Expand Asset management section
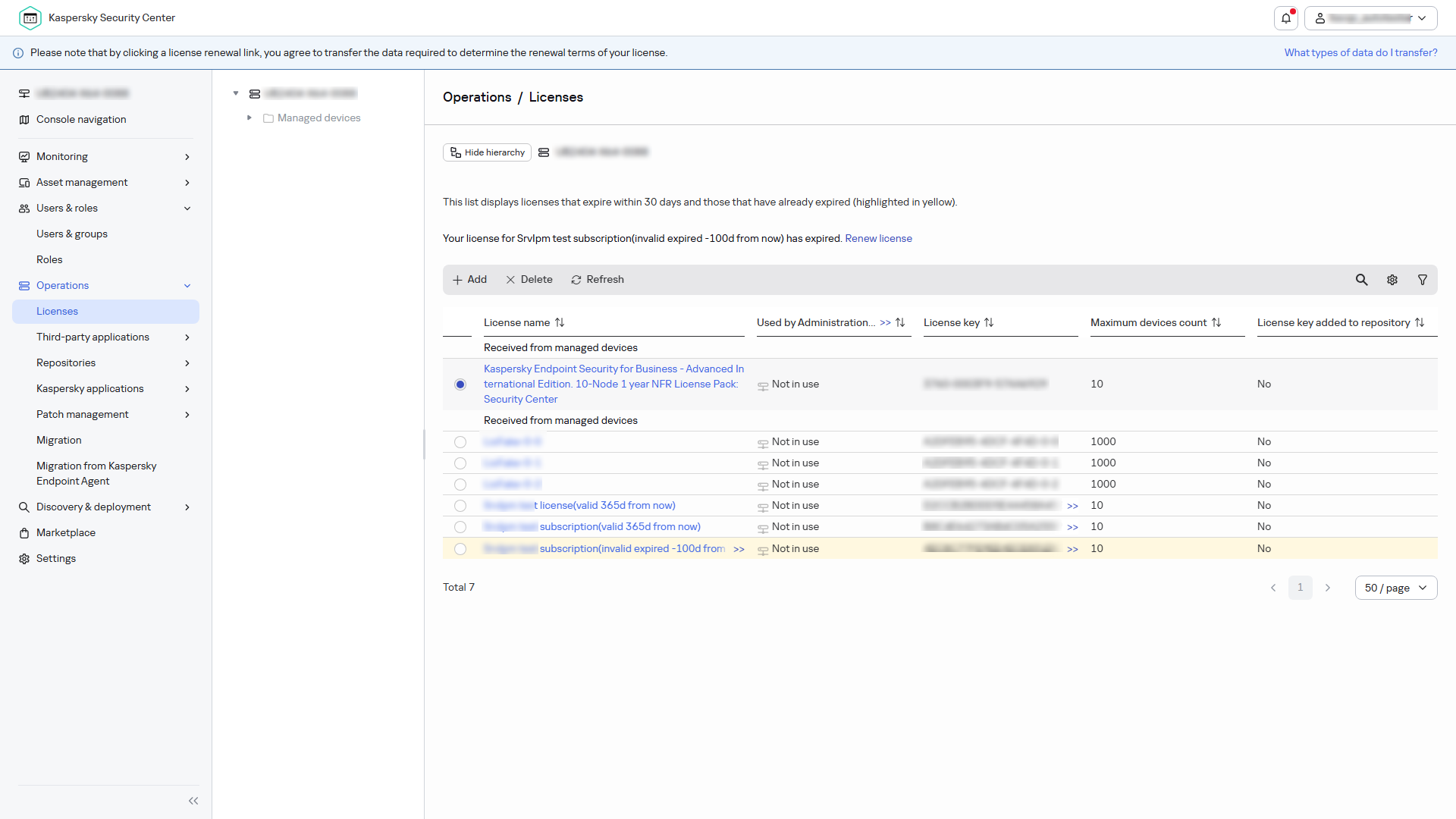Screen dimensions: 1456x819 (x=106, y=183)
